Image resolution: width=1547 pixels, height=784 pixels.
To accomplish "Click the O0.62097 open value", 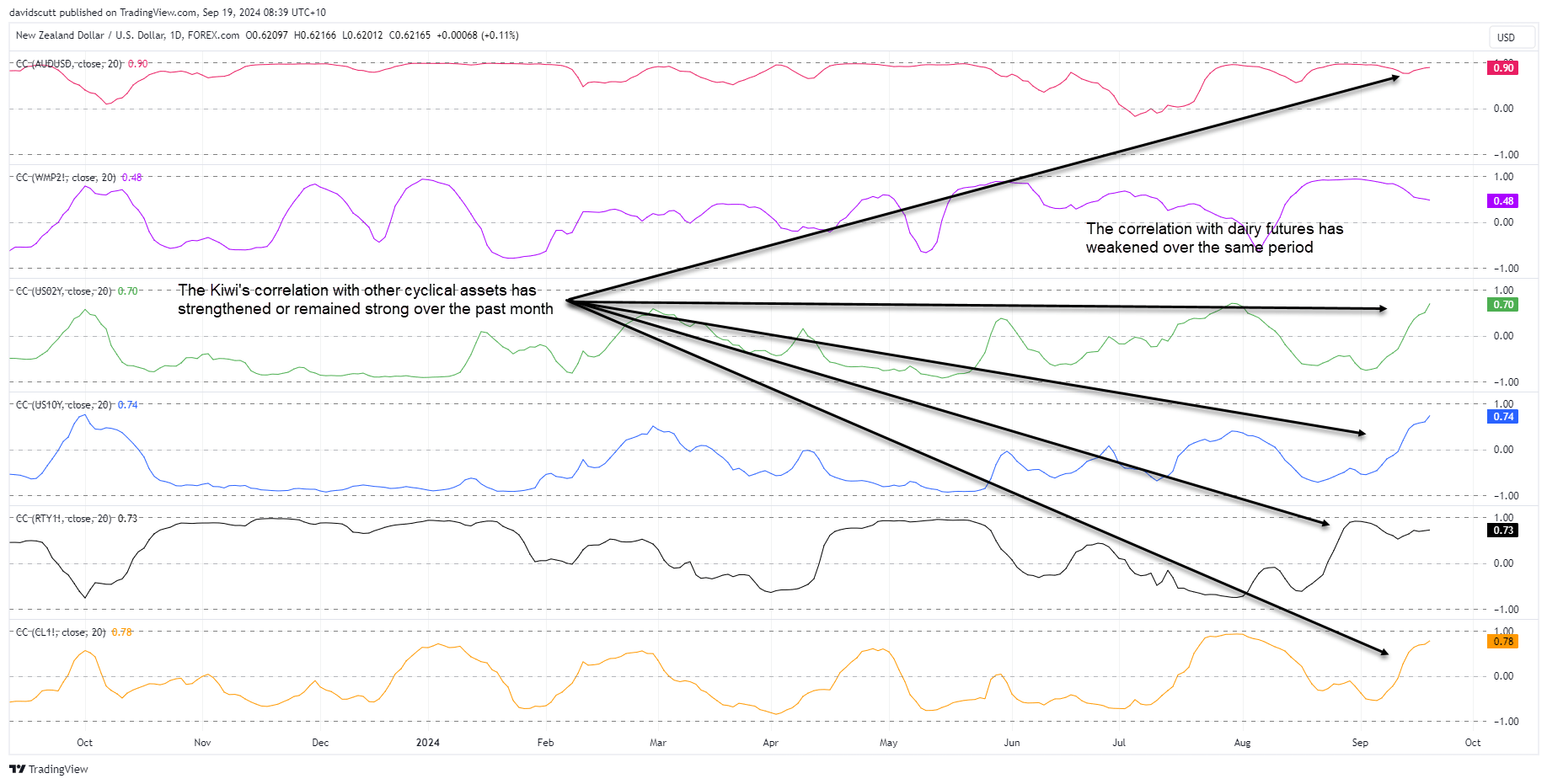I will [x=266, y=35].
